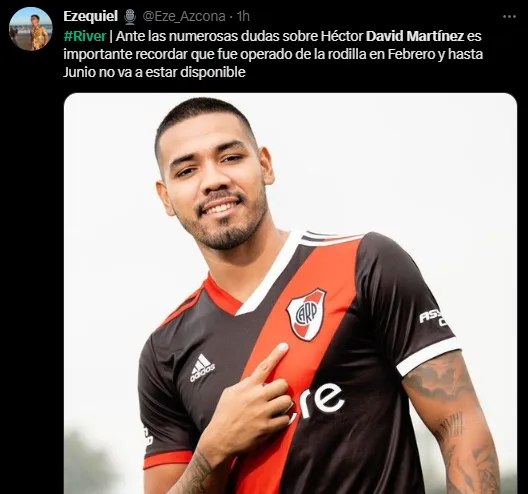This screenshot has width=528, height=494.
Task: Click the microphone badge beside Ezequiel
Action: (x=130, y=17)
